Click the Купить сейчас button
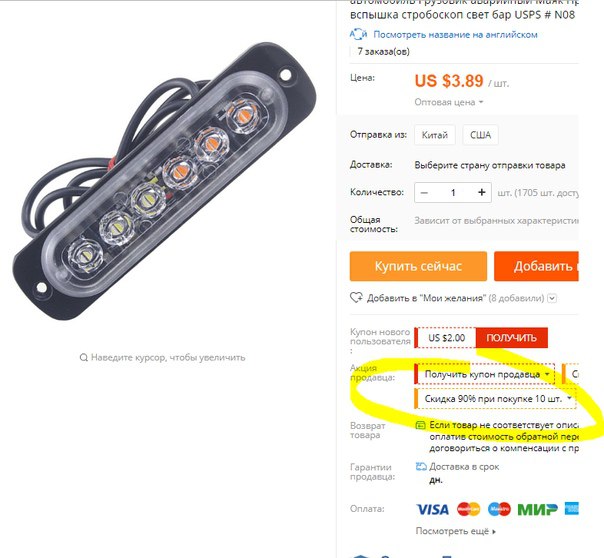Image resolution: width=604 pixels, height=558 pixels. pos(418,266)
